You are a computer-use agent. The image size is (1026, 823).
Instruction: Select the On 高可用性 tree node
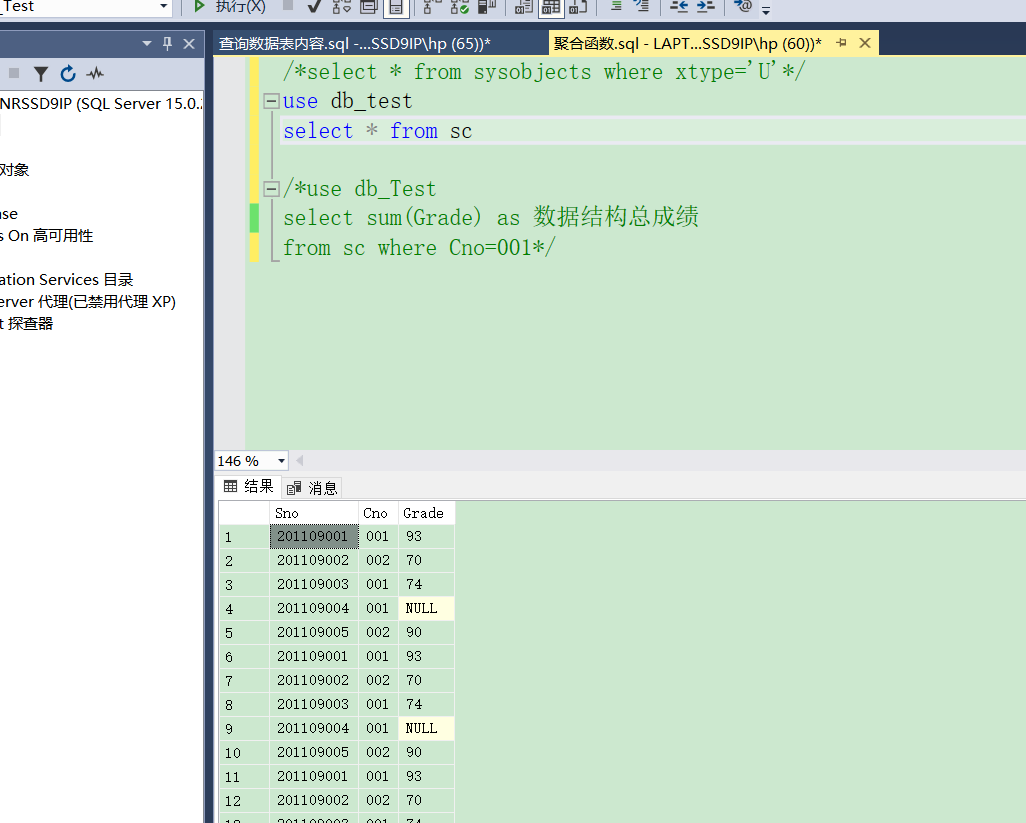tap(47, 236)
